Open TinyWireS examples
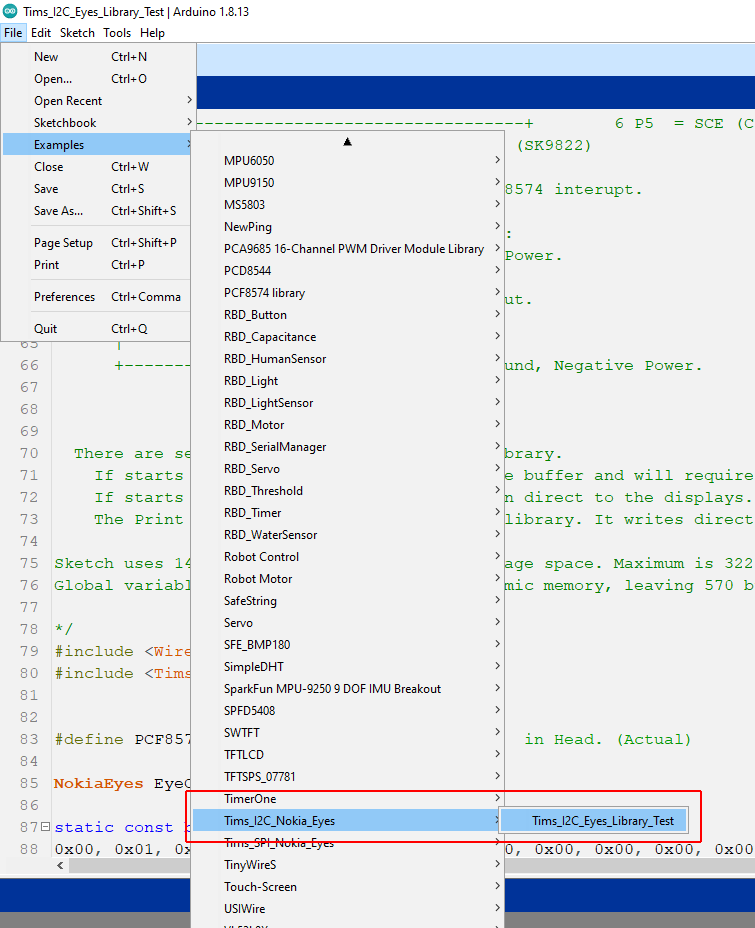This screenshot has height=928, width=755. click(x=347, y=865)
